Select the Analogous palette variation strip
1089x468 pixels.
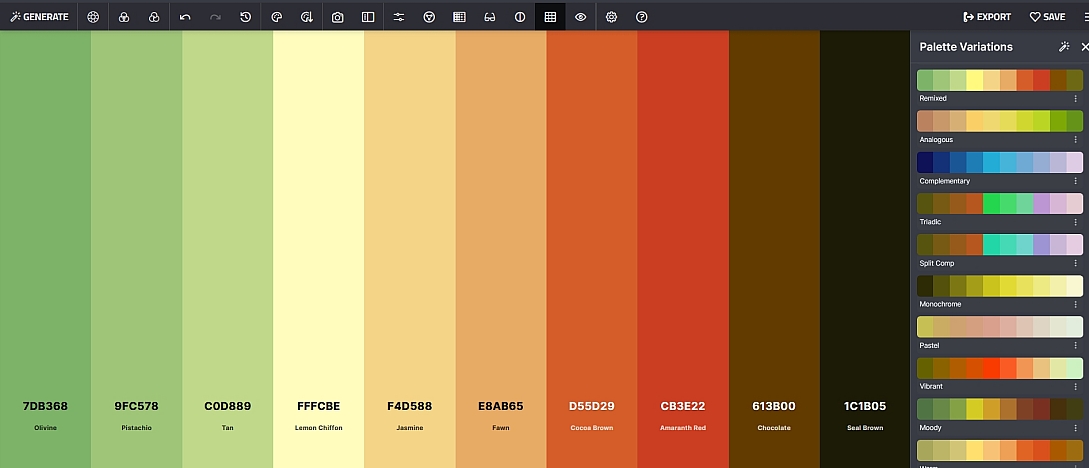pyautogui.click(x=999, y=121)
